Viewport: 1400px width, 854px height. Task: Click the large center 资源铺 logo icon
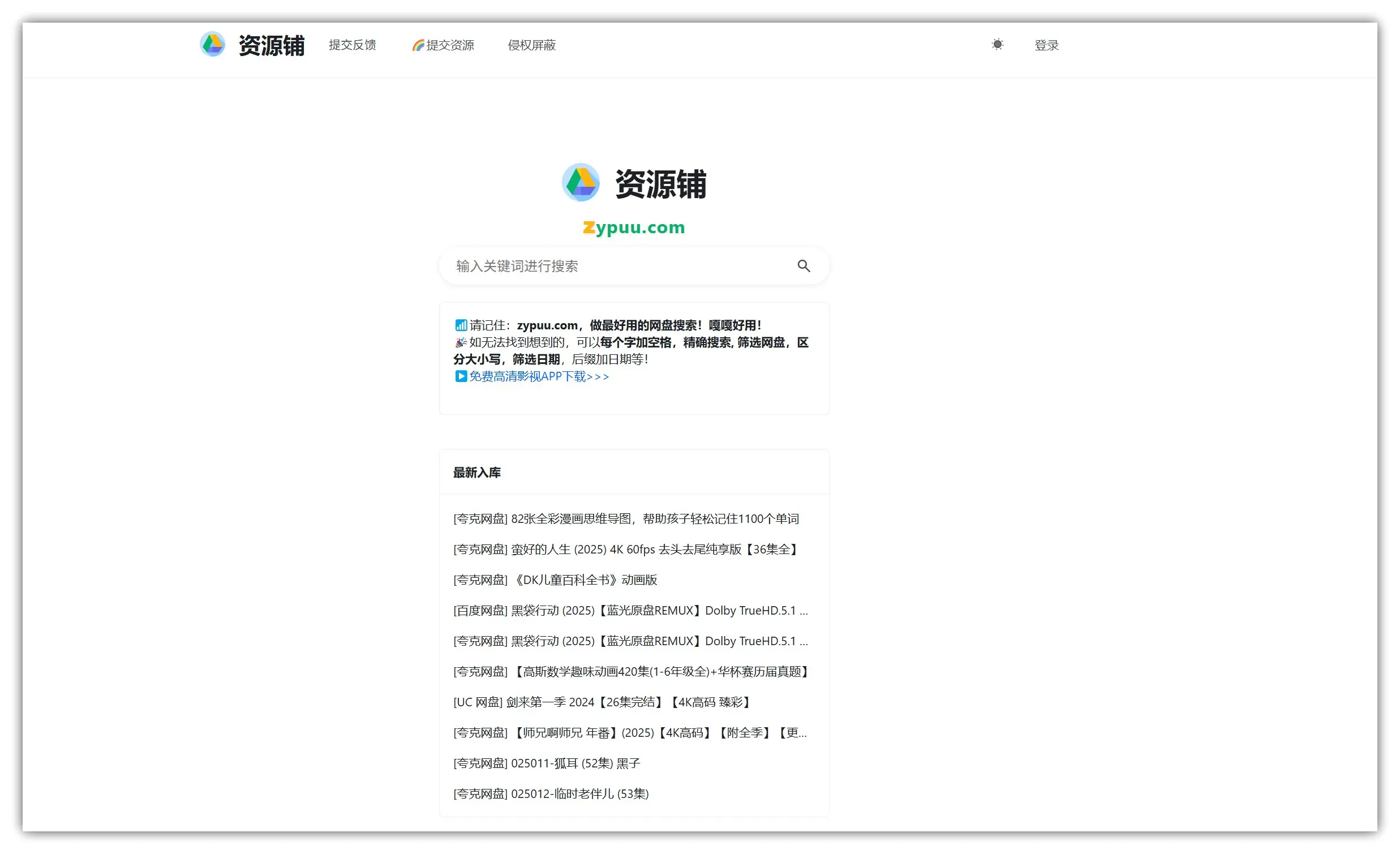coord(581,183)
